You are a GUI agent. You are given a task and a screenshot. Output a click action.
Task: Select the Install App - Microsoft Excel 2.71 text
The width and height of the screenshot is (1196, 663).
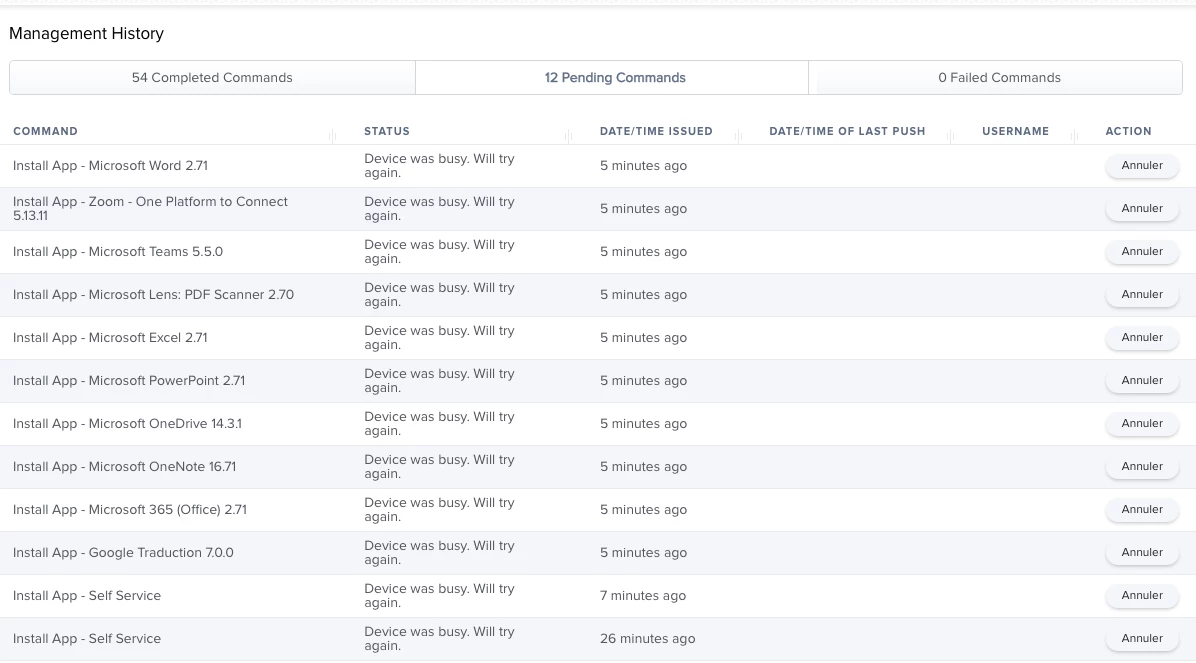tap(110, 337)
